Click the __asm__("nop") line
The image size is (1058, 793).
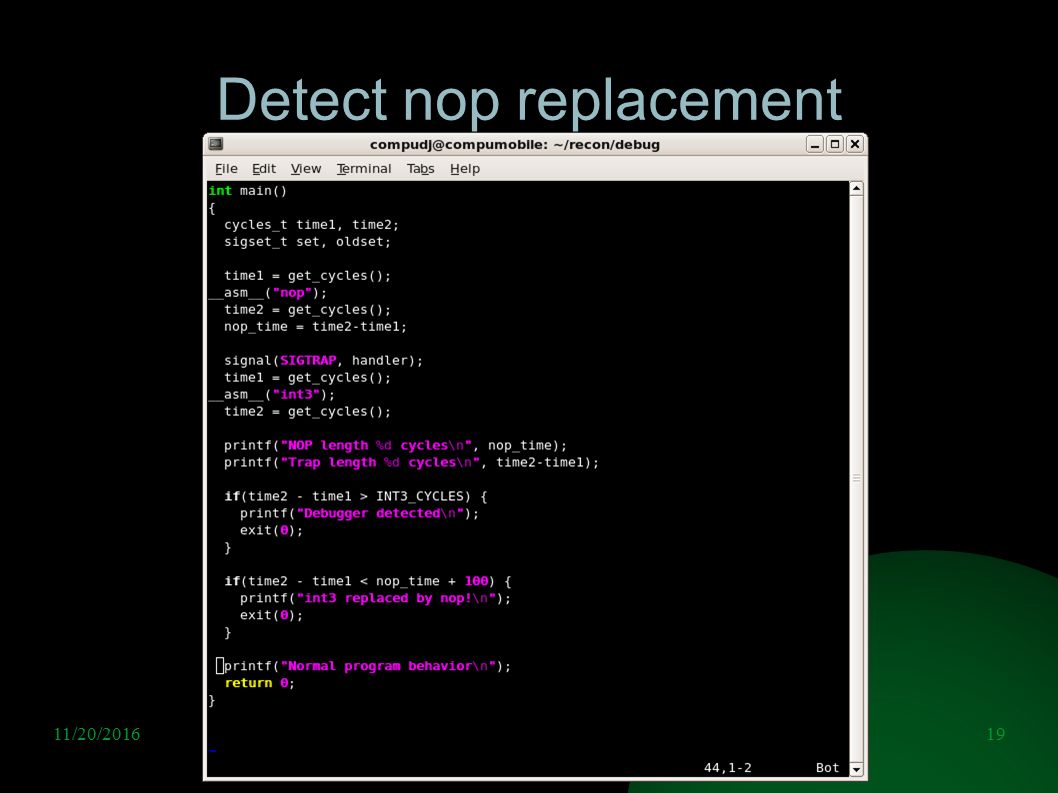click(268, 293)
